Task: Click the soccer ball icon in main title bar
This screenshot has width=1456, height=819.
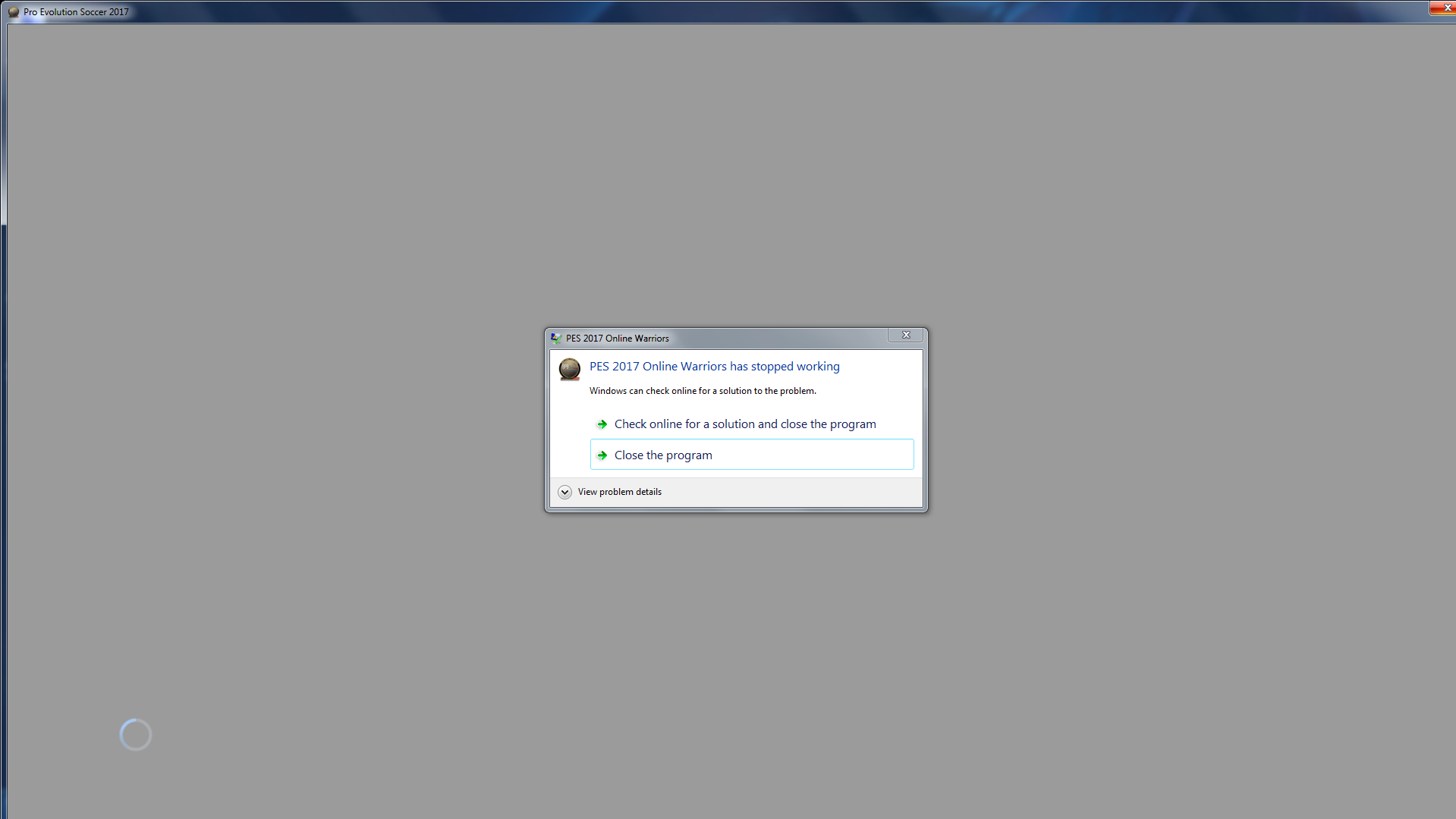Action: (x=14, y=11)
